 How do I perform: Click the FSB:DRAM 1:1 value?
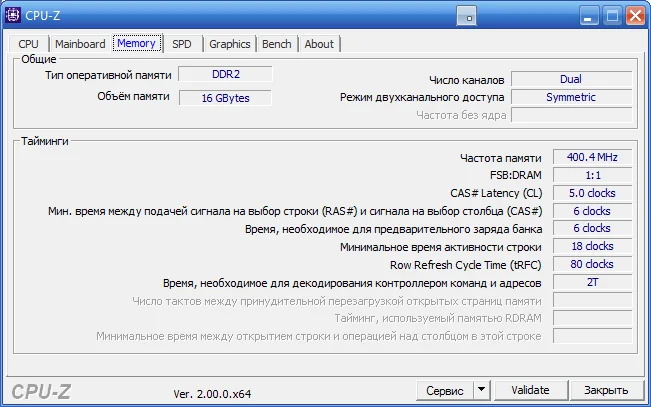[592, 175]
